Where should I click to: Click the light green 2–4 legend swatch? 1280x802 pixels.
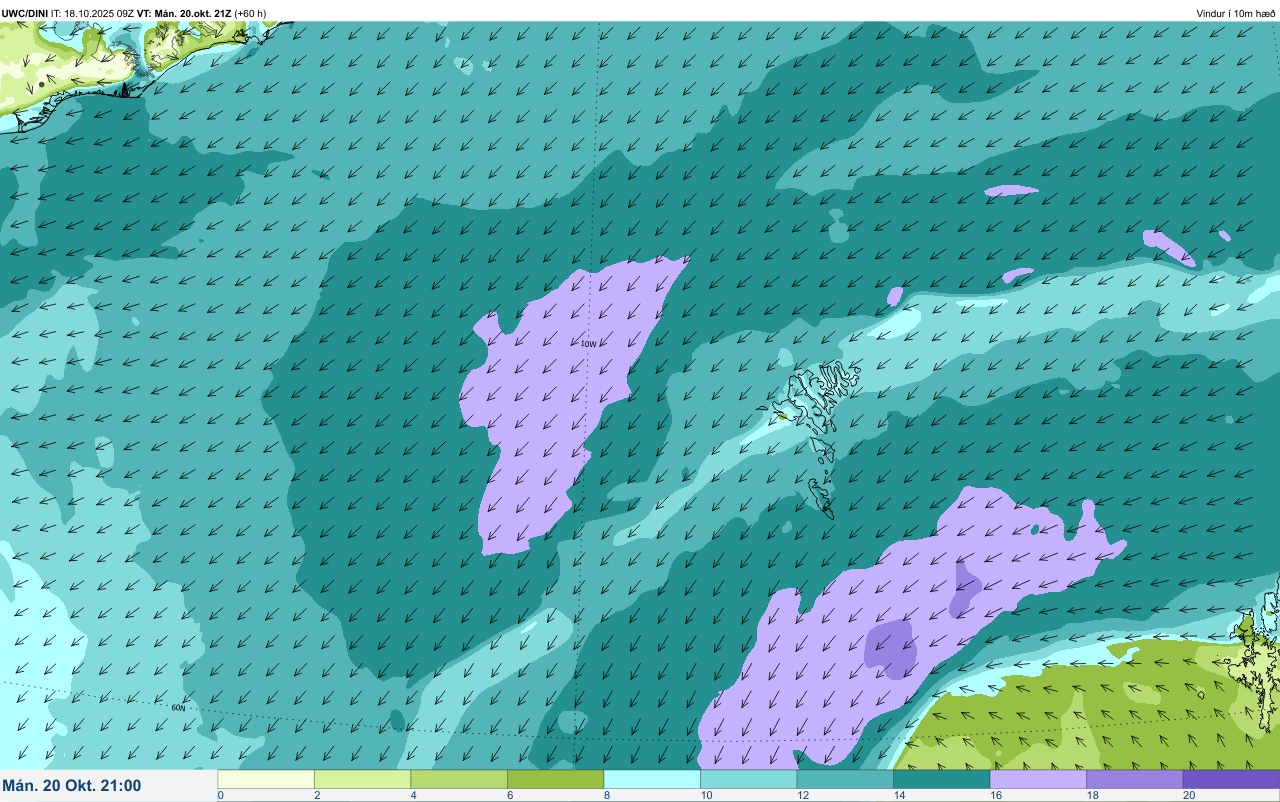362,779
